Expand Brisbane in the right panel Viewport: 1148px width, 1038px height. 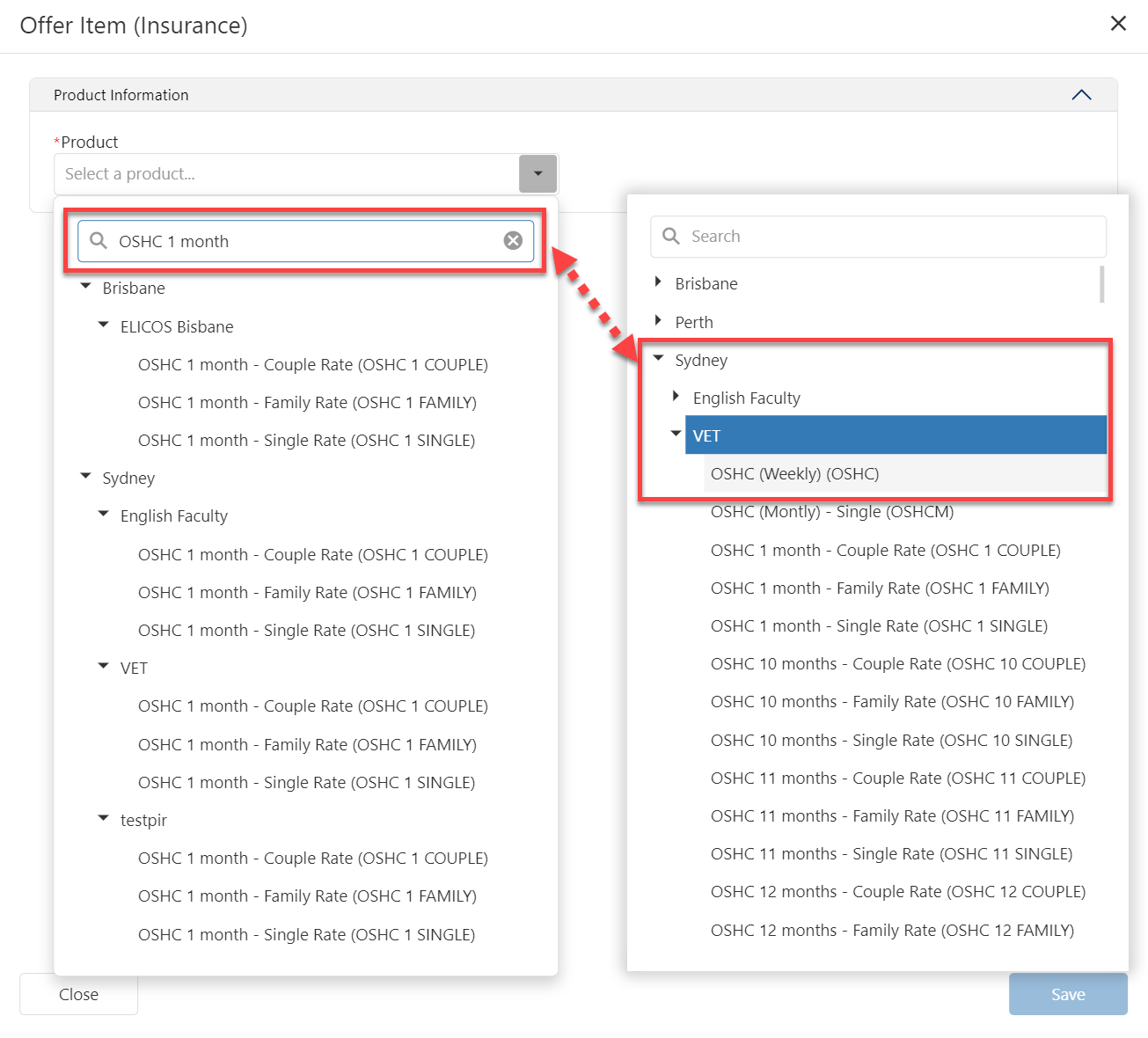click(x=658, y=282)
